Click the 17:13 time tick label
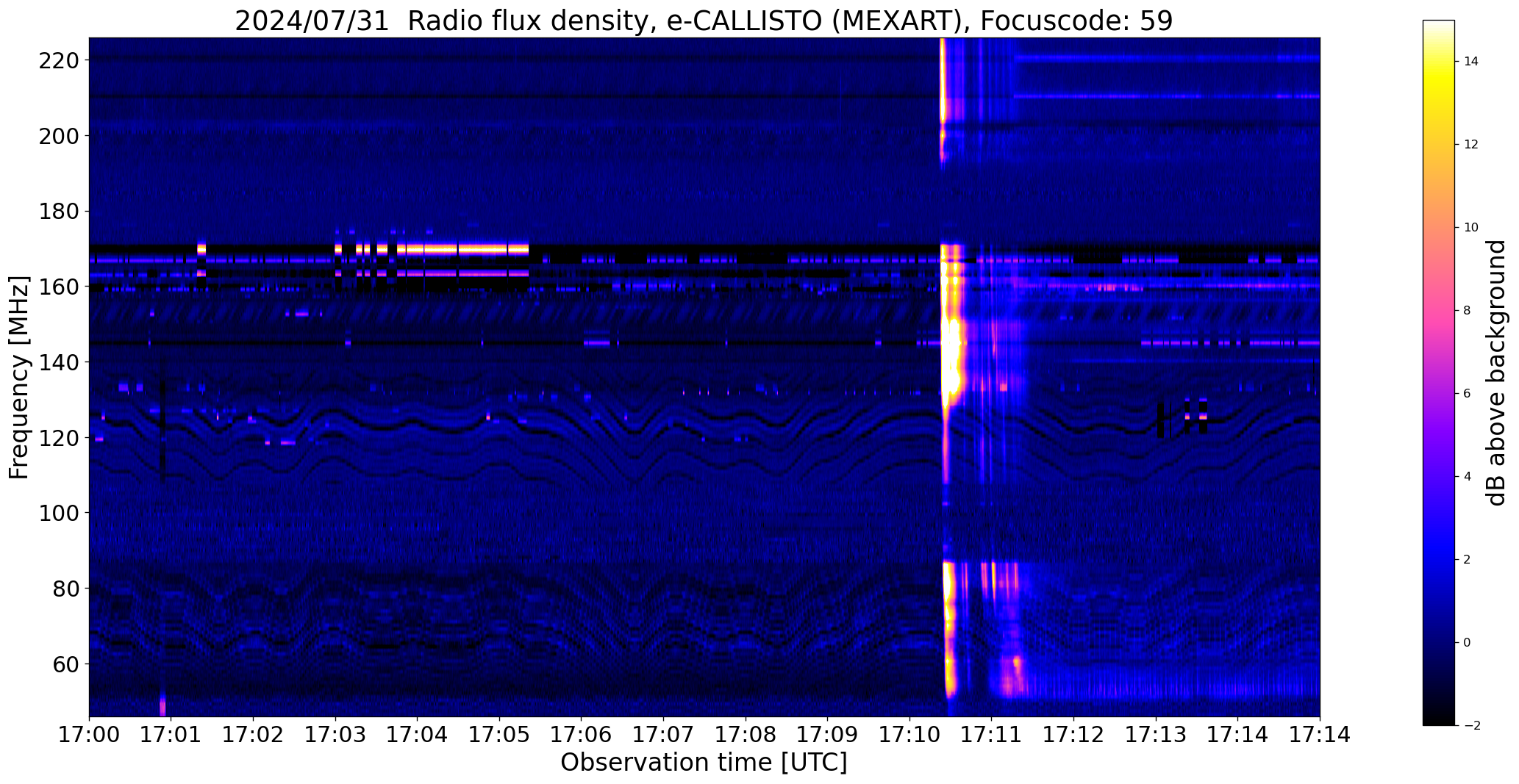This screenshot has height=784, width=1519. click(1156, 735)
